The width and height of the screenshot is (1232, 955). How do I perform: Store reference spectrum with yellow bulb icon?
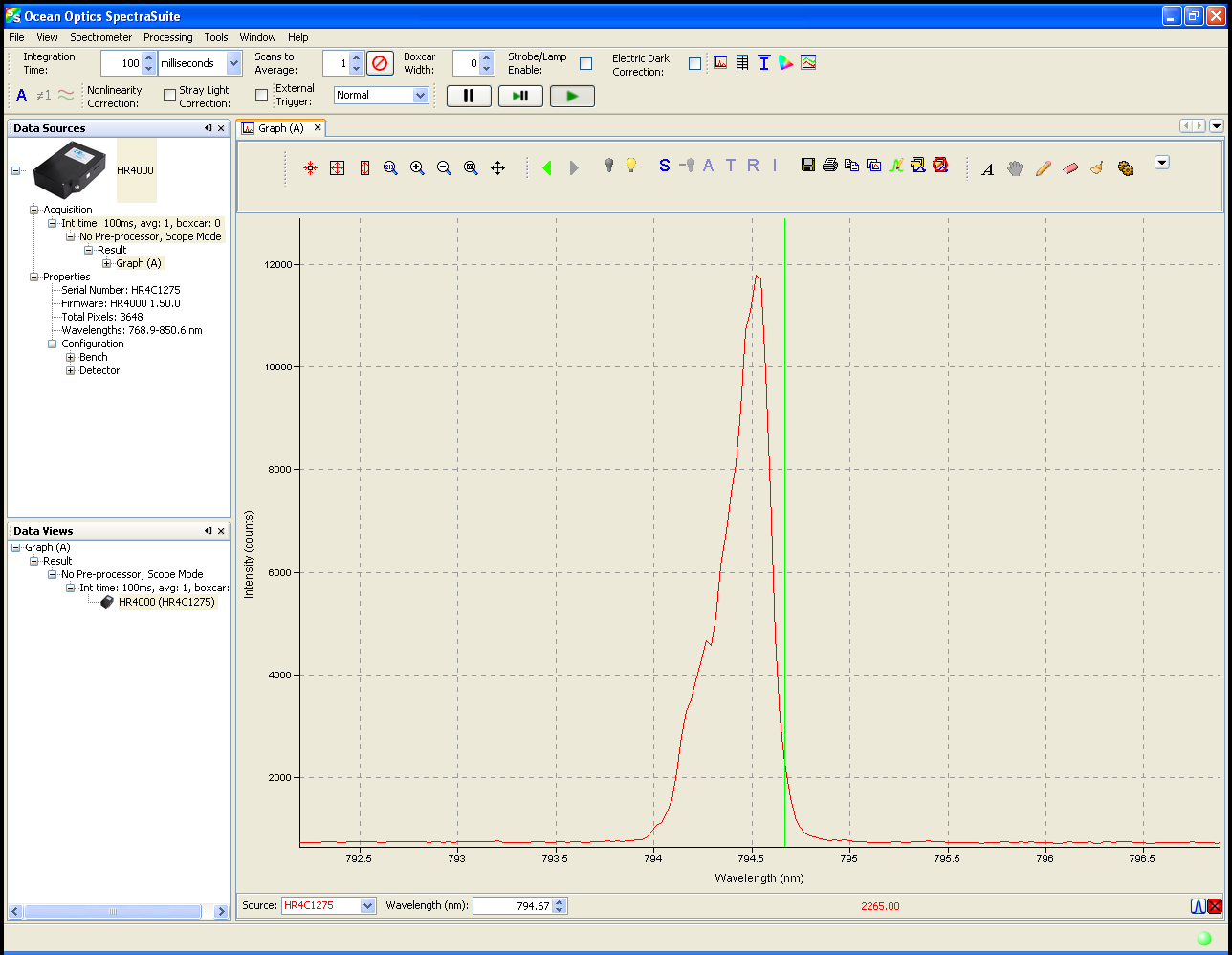coord(631,166)
